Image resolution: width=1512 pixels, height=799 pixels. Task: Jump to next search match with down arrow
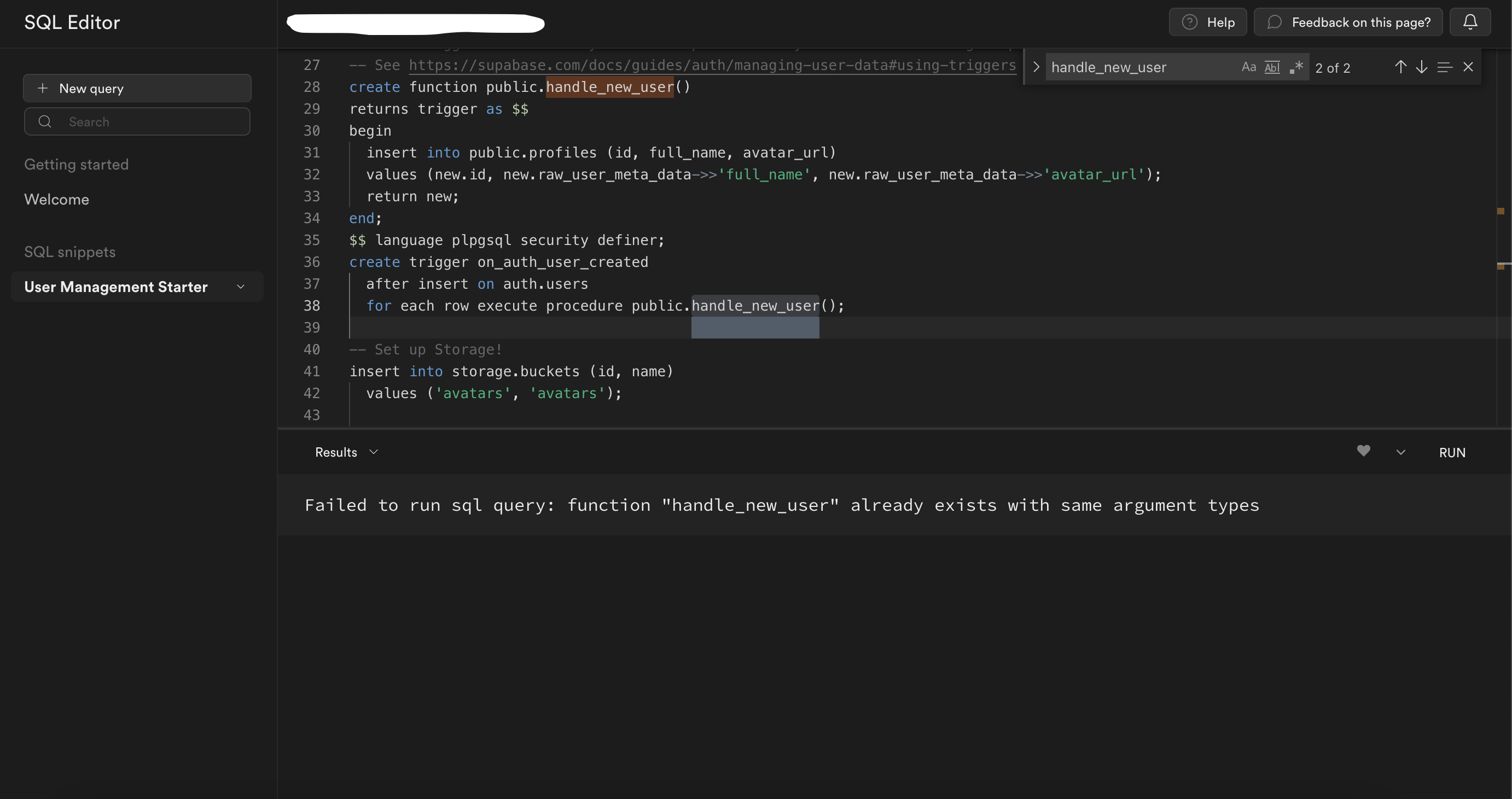point(1422,67)
